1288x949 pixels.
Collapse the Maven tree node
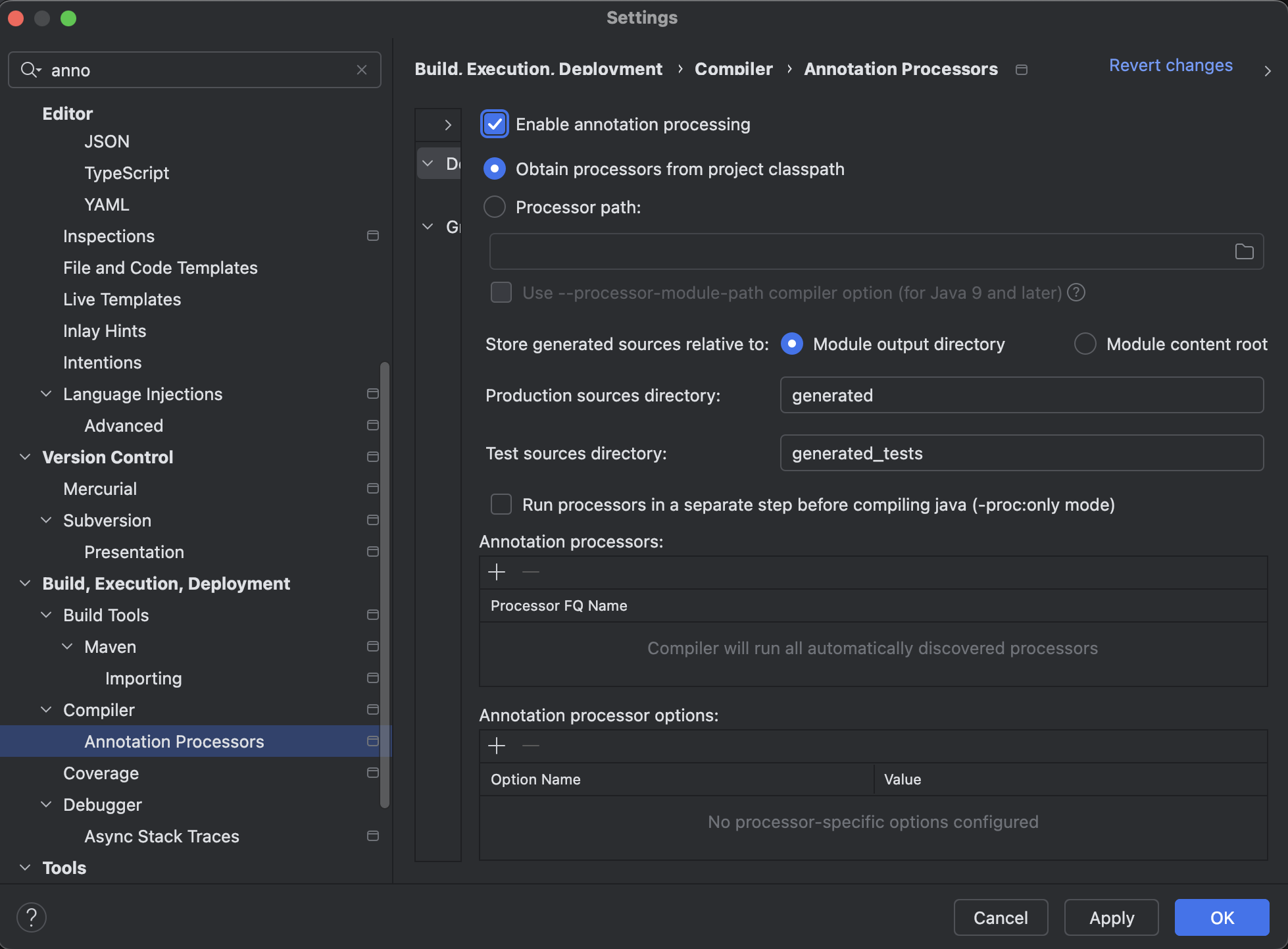[67, 646]
